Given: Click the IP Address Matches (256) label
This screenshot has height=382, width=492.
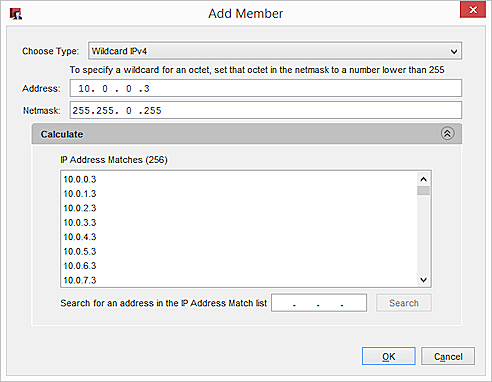Looking at the screenshot, I should tap(114, 160).
